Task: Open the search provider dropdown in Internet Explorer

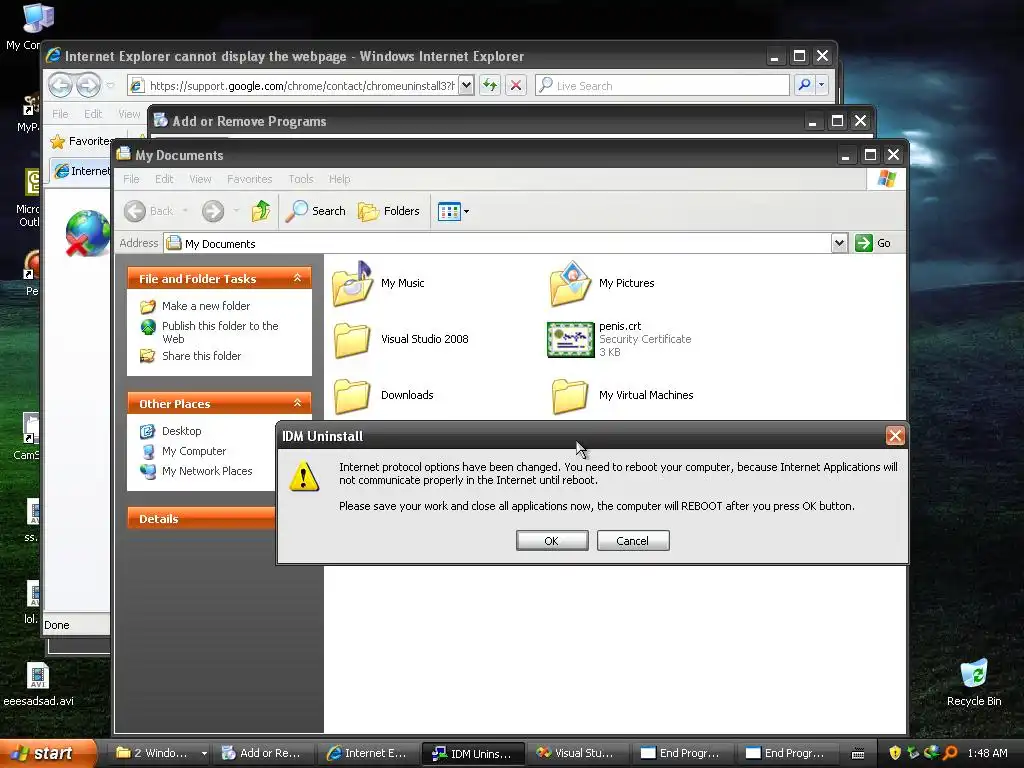Action: pos(822,85)
